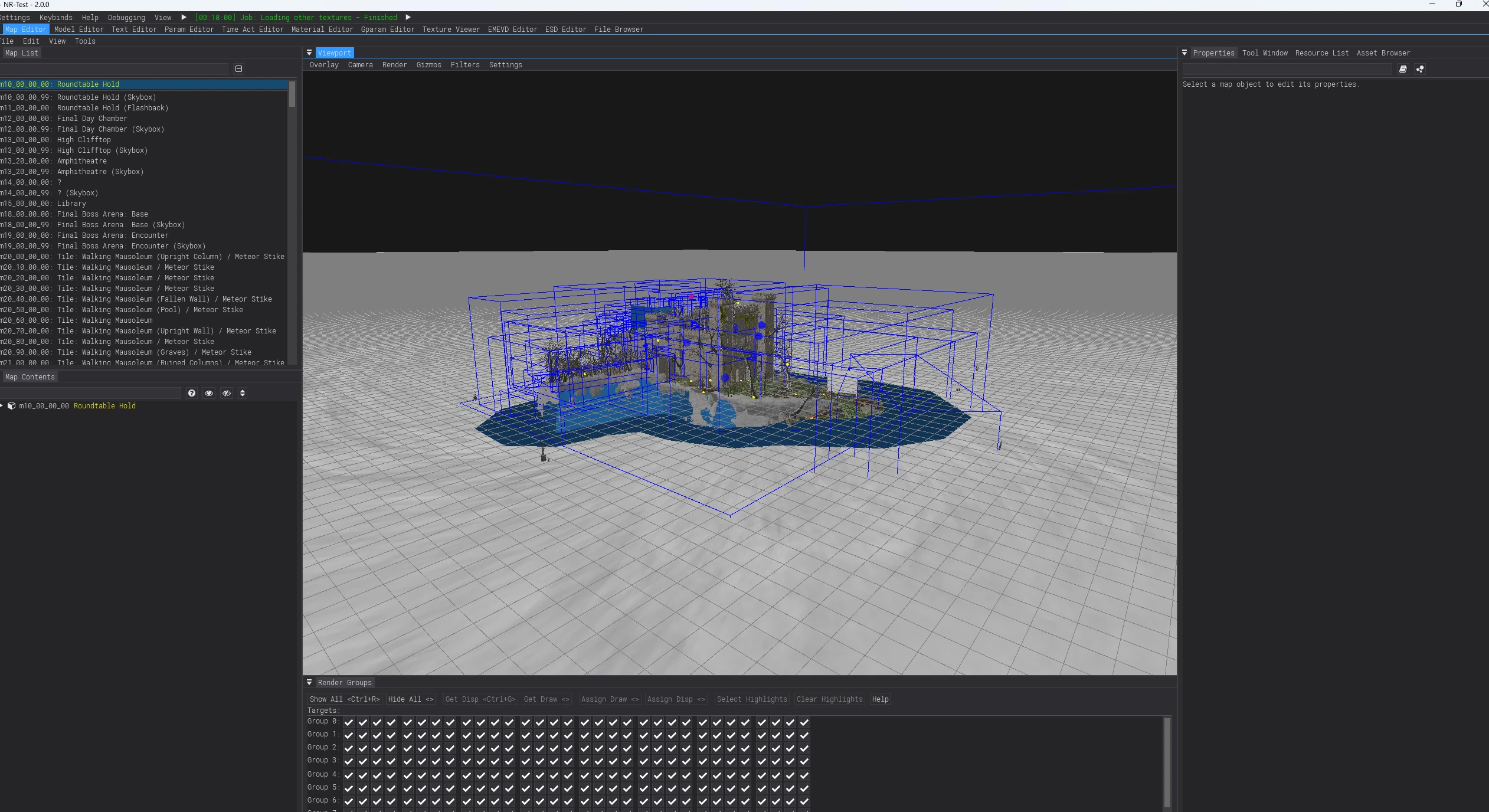Select m15_00_00_00 Library in map list
The image size is (1489, 812).
click(x=71, y=204)
